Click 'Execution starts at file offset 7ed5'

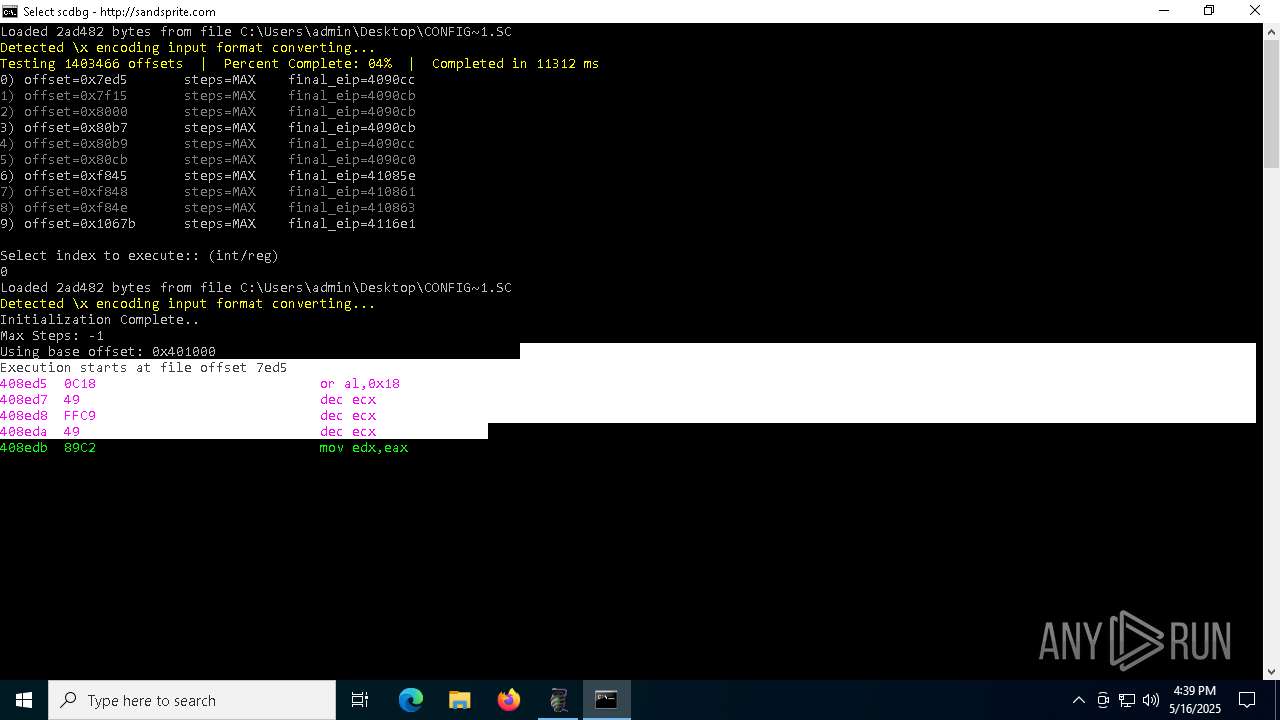(x=144, y=368)
